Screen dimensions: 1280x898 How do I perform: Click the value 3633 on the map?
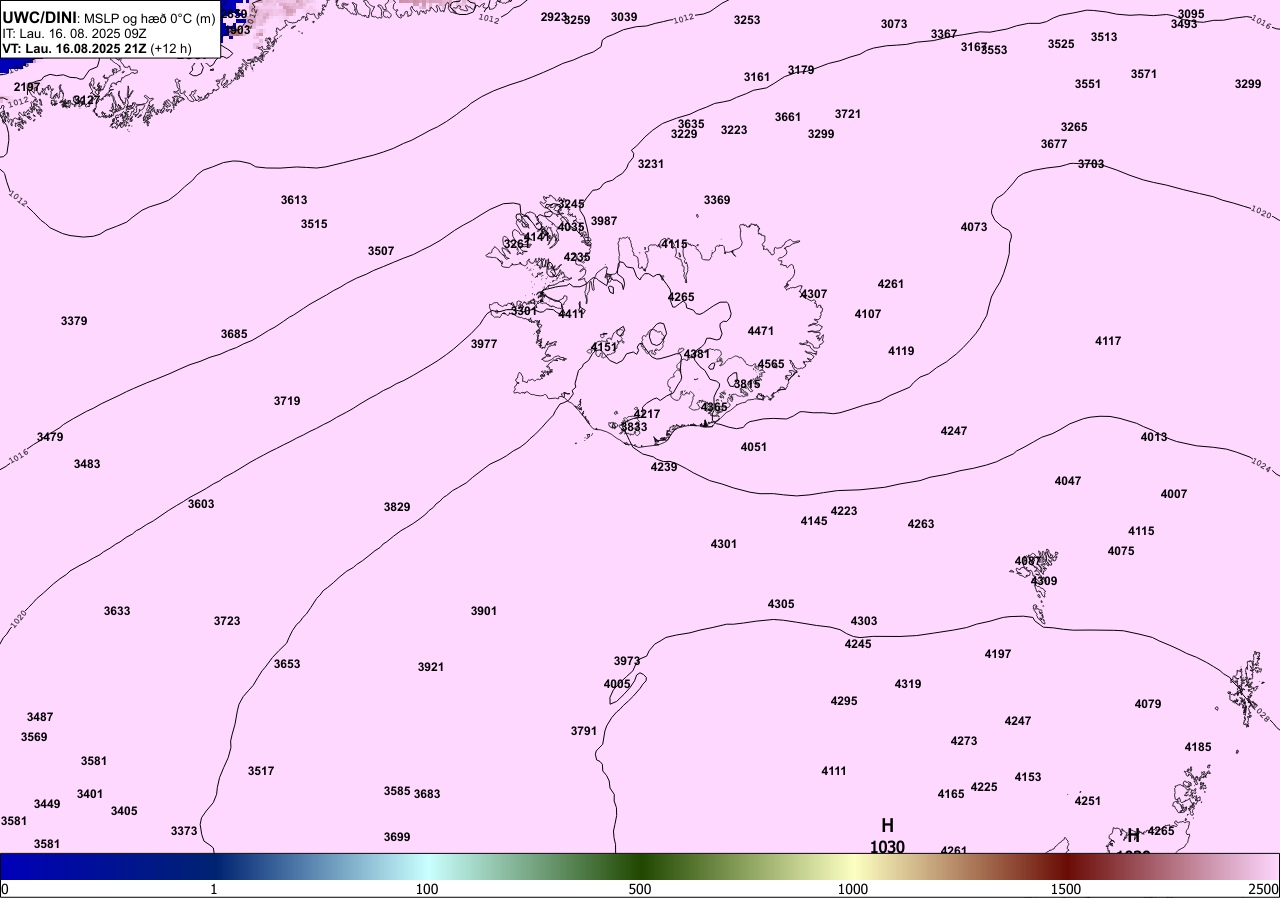point(117,611)
